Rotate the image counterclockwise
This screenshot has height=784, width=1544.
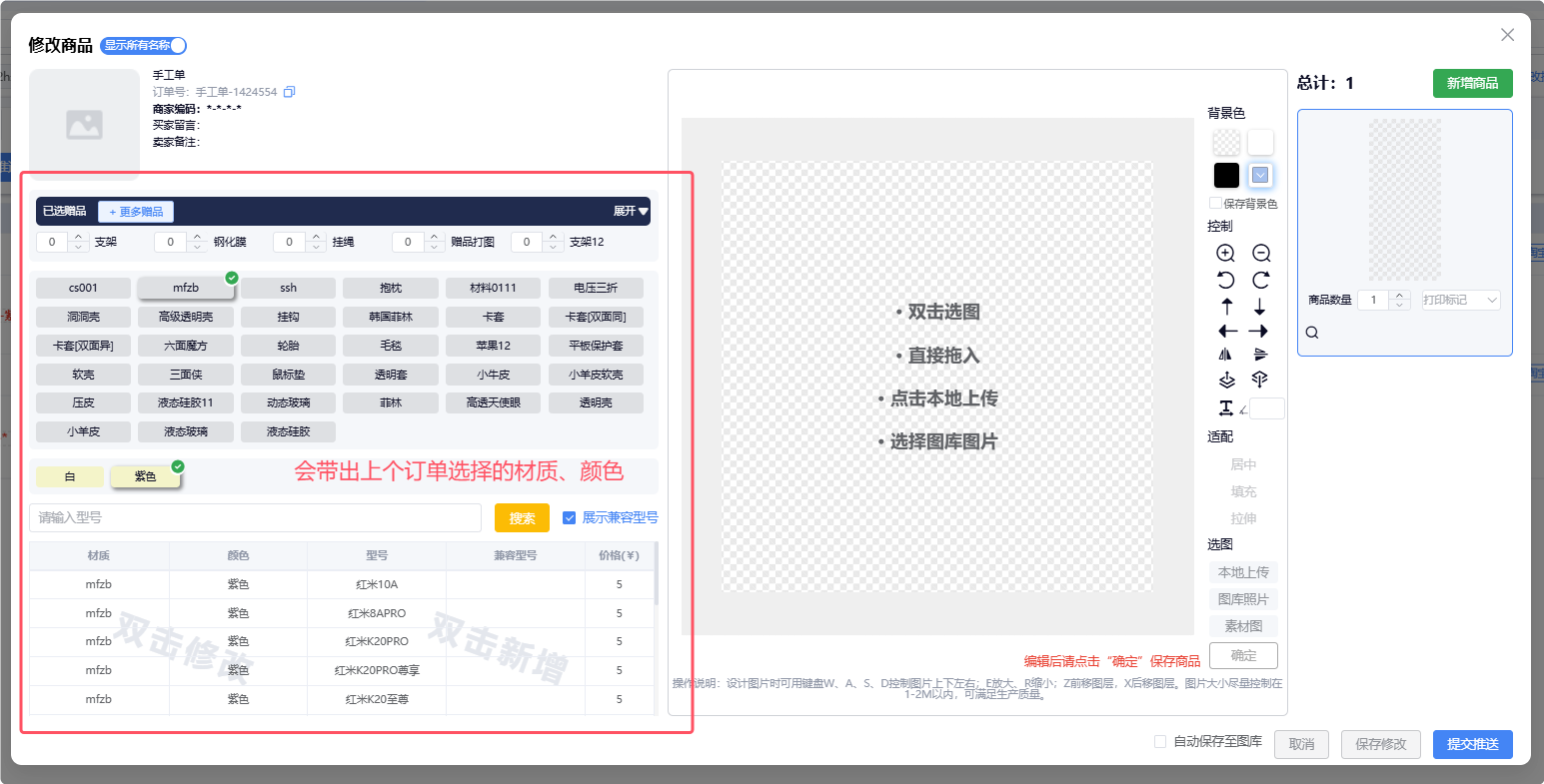point(1226,280)
